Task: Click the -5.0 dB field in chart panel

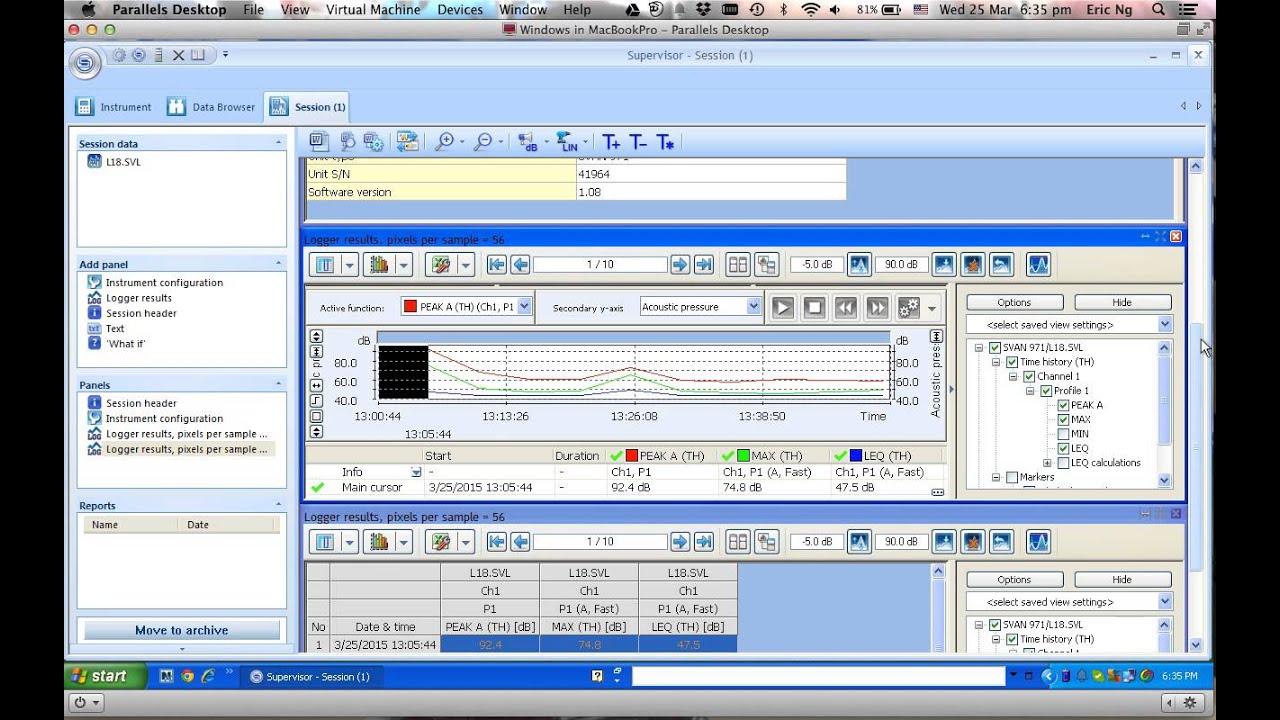Action: (817, 264)
